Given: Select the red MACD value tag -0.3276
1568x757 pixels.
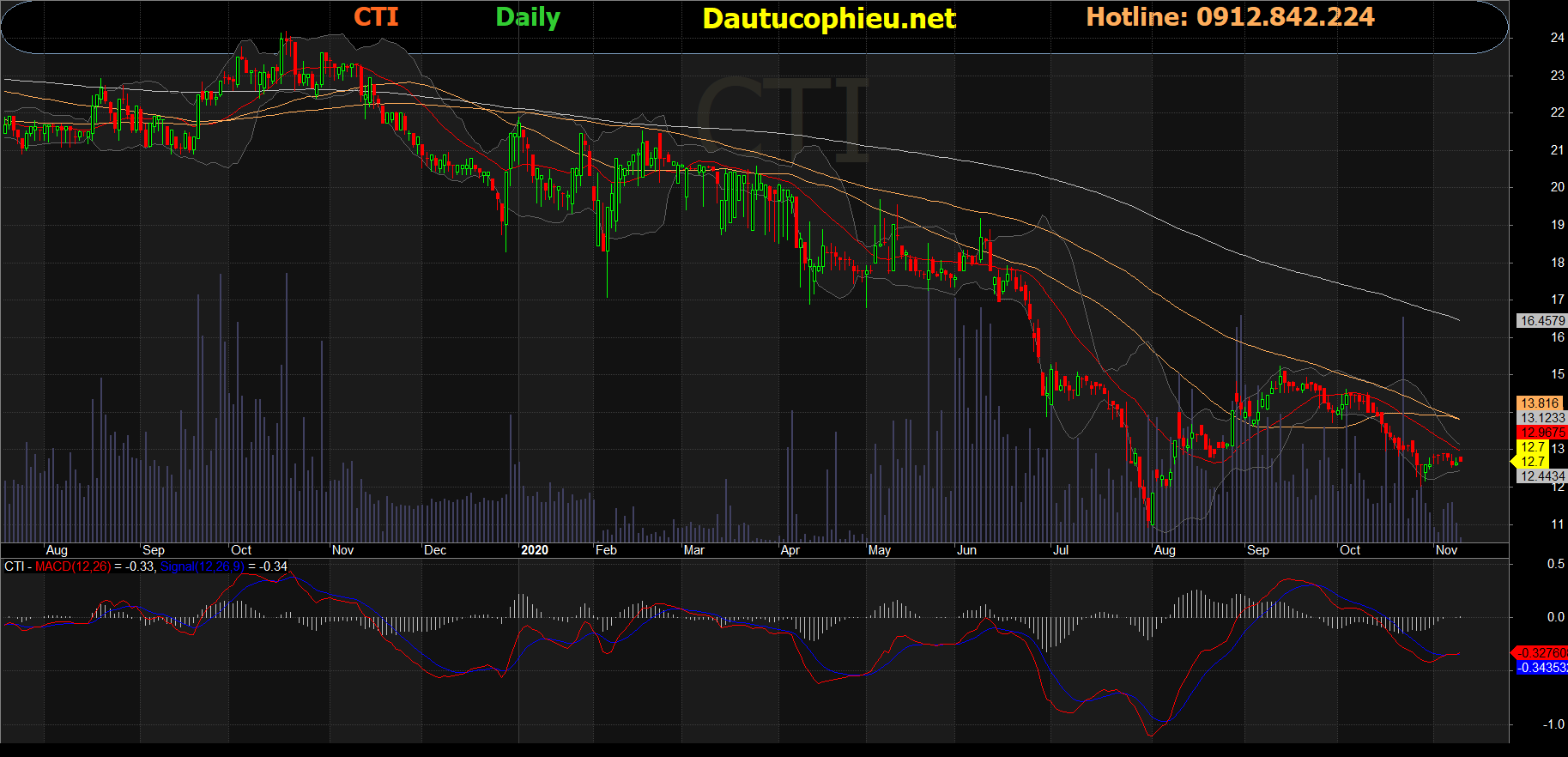Looking at the screenshot, I should tap(1541, 653).
